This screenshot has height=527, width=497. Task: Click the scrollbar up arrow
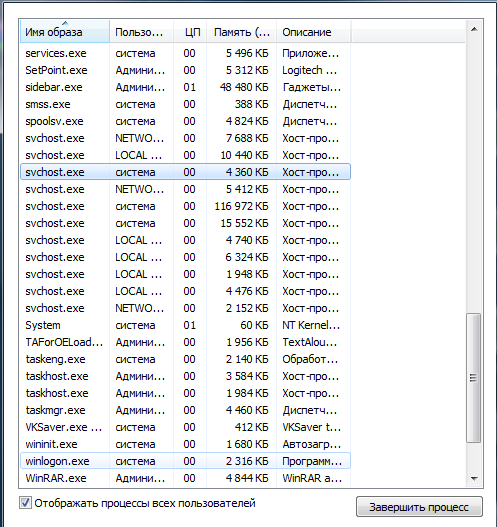point(474,30)
